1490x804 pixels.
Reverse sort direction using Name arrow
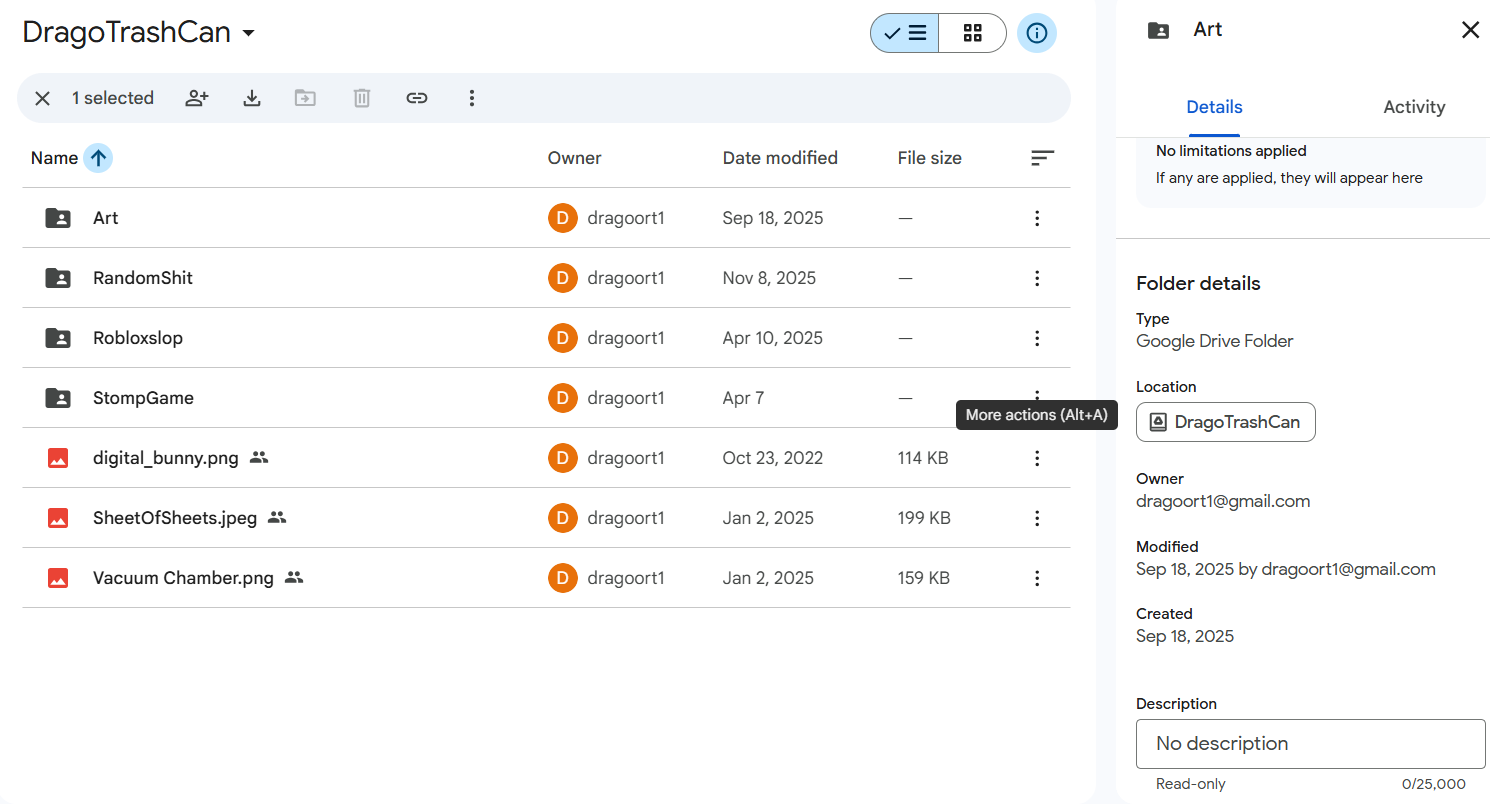tap(98, 158)
